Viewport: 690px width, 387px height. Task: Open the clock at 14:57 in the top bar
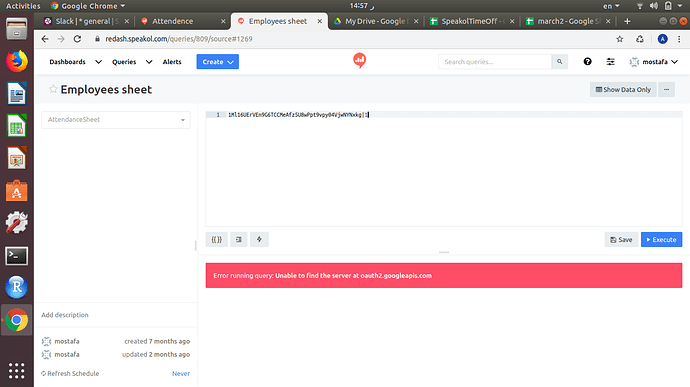362,6
